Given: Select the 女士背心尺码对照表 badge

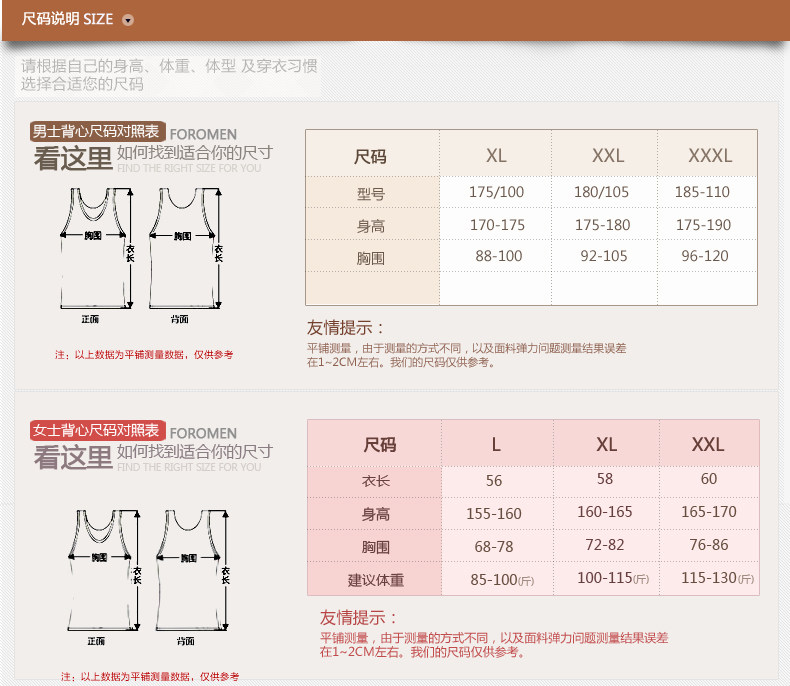Looking at the screenshot, I should tap(97, 430).
